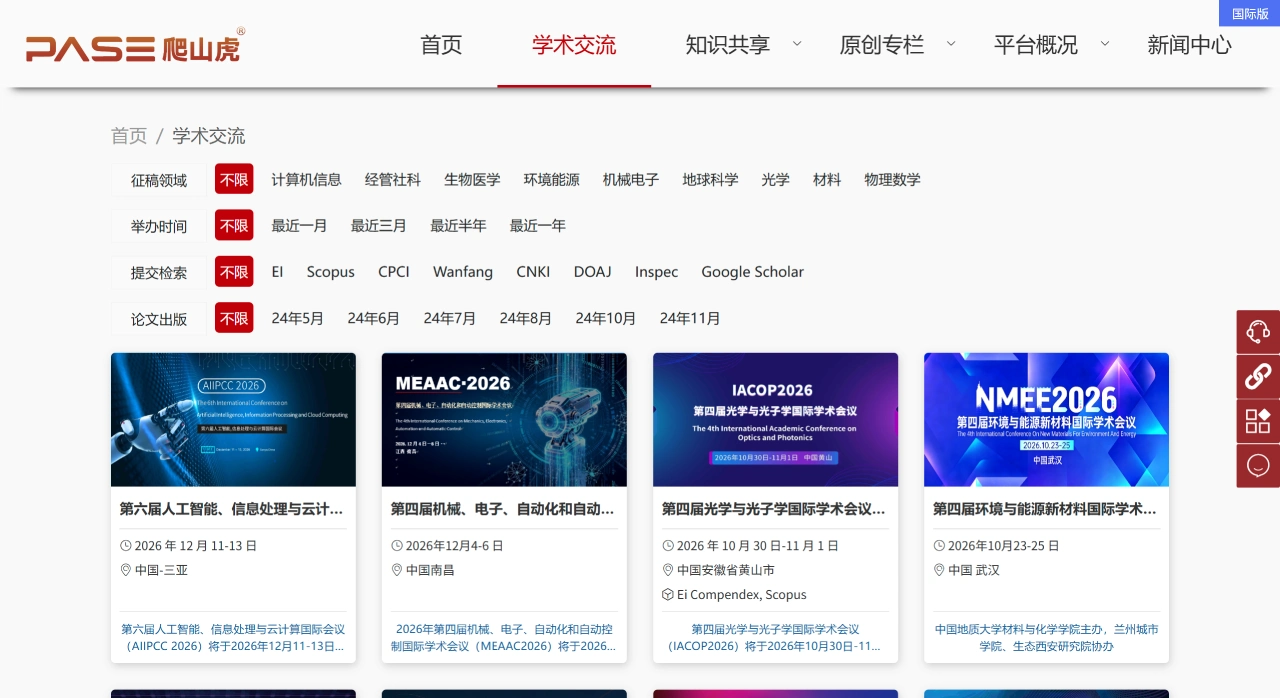Expand the 知识共享 dropdown chevron
This screenshot has height=698, width=1280.
797,43
